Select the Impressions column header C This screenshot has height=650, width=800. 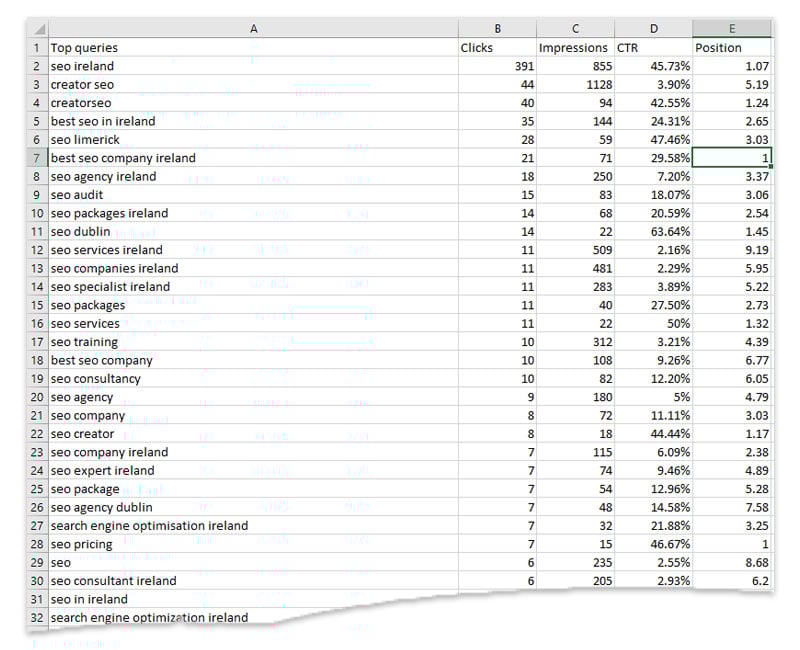click(x=573, y=29)
